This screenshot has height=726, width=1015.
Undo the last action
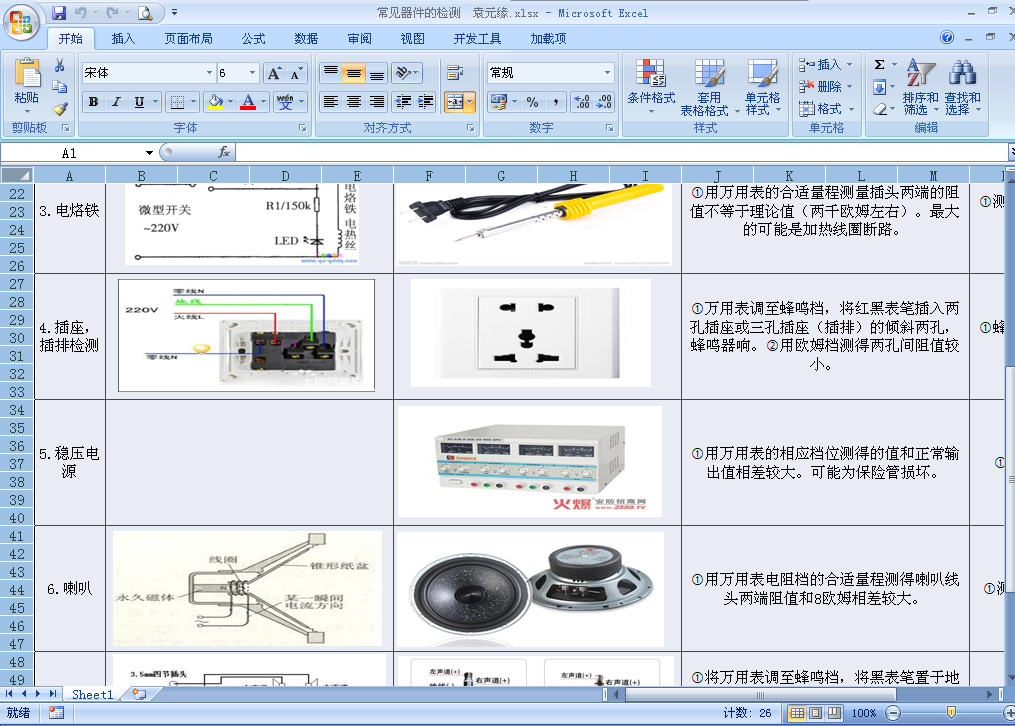[x=80, y=12]
